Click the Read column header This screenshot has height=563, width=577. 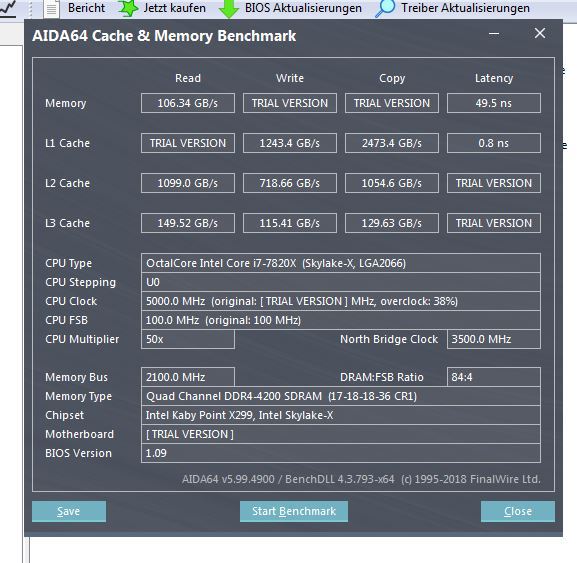tap(188, 78)
